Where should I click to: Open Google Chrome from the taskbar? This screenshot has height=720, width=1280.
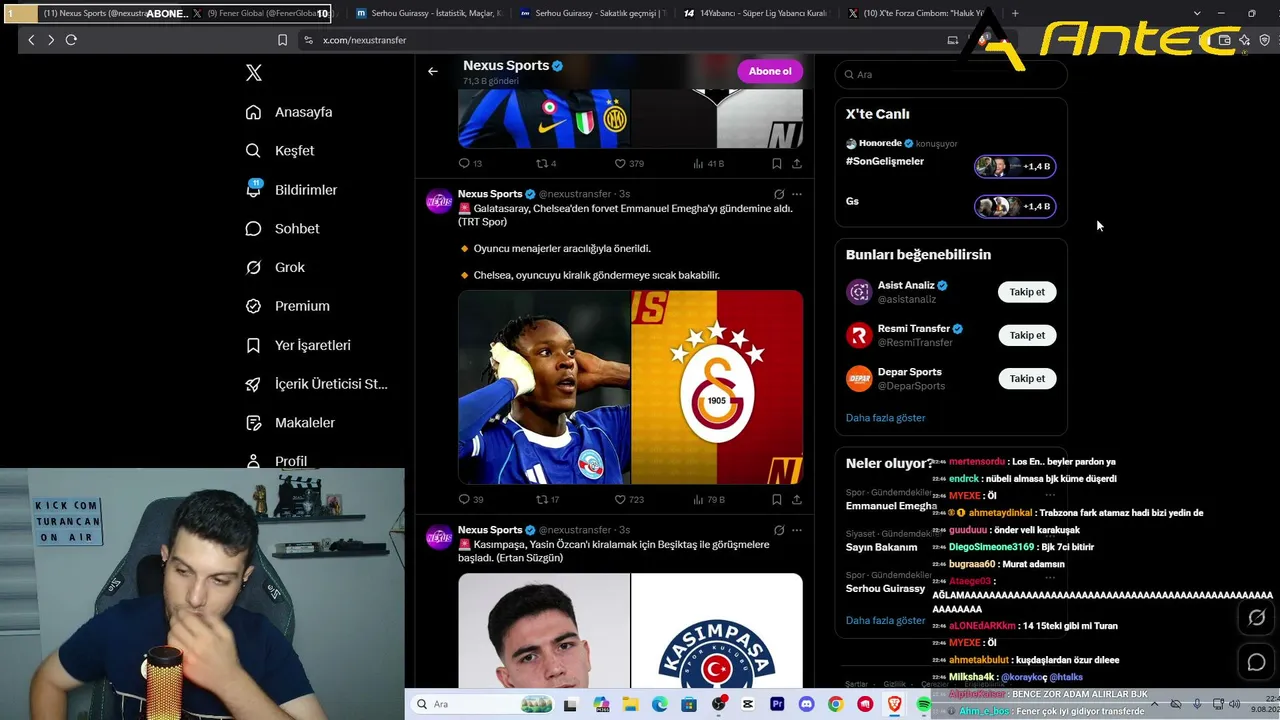click(835, 704)
